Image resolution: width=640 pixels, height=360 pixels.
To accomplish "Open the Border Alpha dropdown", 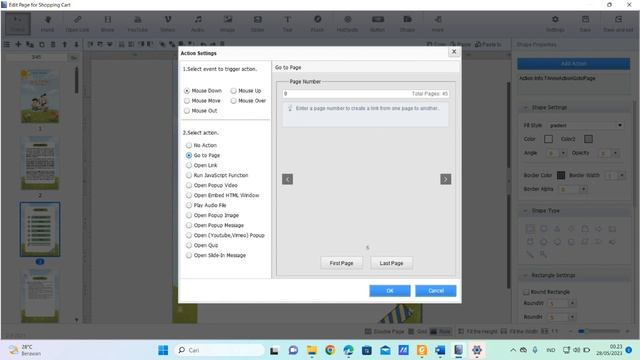I will [583, 189].
